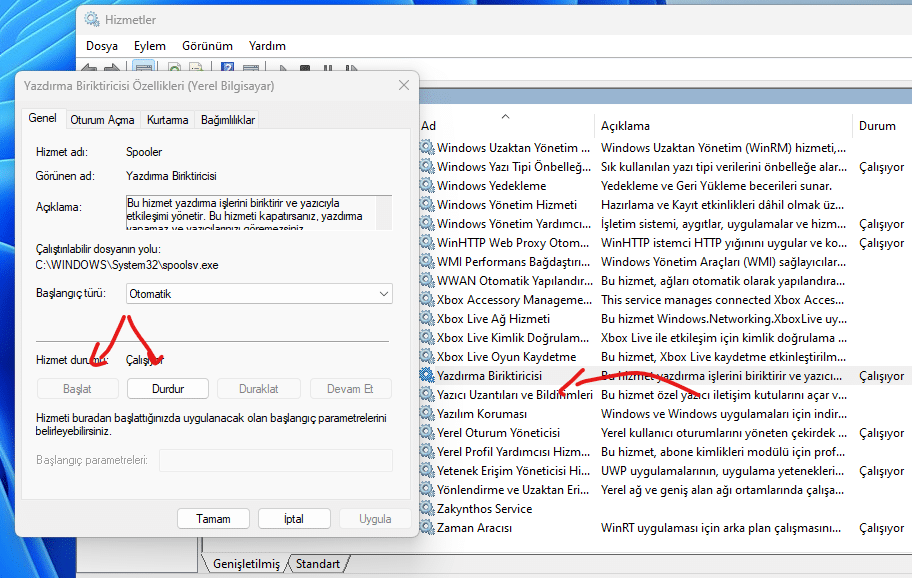Cancel with the İptal button
This screenshot has height=578, width=912.
coord(294,519)
